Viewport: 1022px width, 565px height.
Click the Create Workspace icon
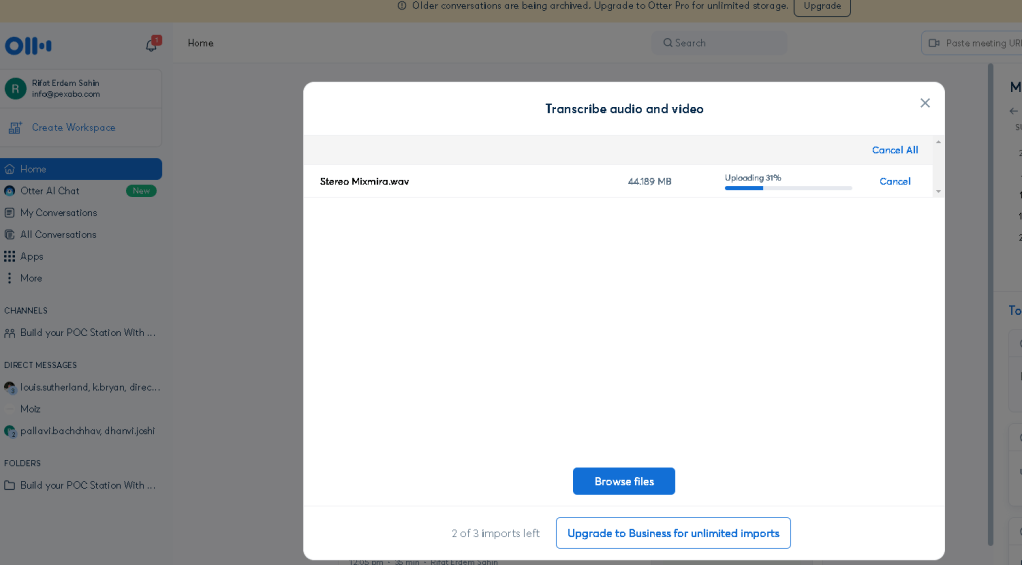point(15,128)
